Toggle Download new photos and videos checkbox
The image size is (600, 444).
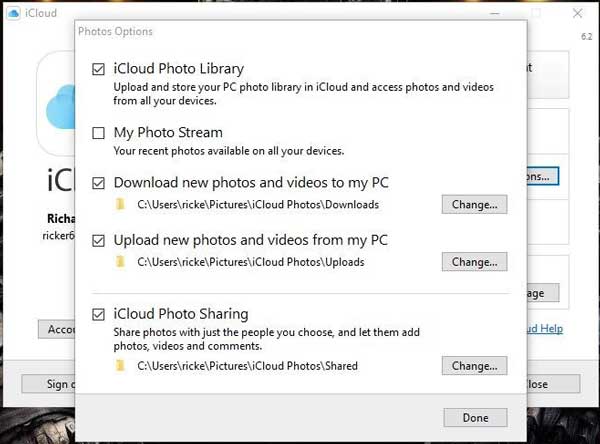[98, 183]
